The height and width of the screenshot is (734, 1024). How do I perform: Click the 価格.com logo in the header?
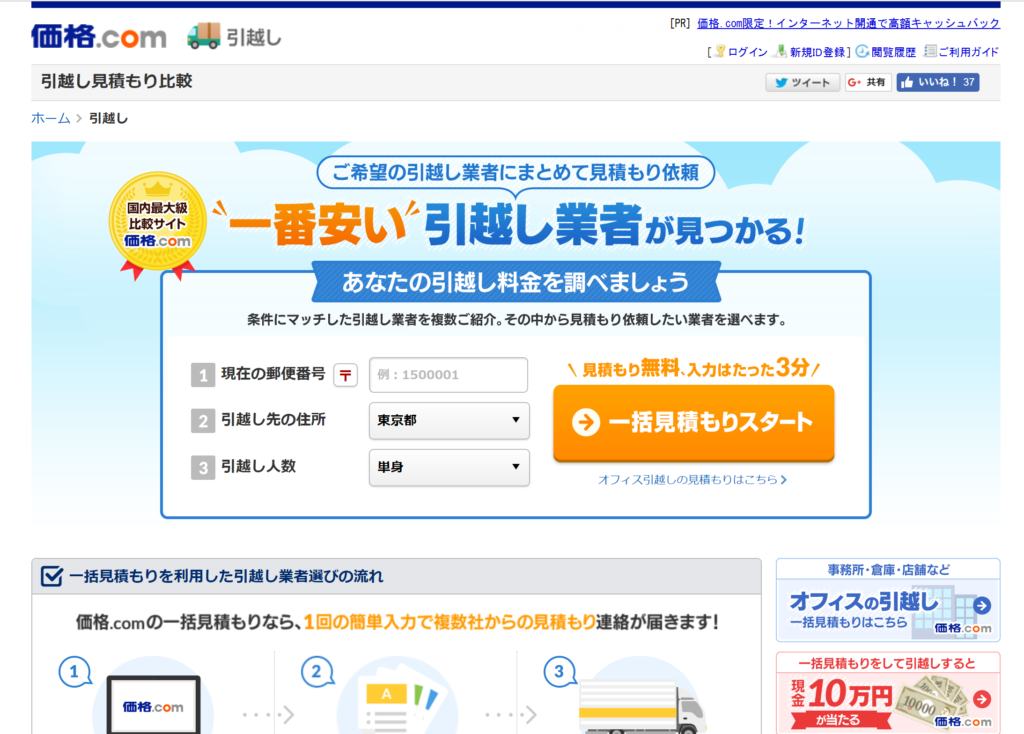coord(99,37)
